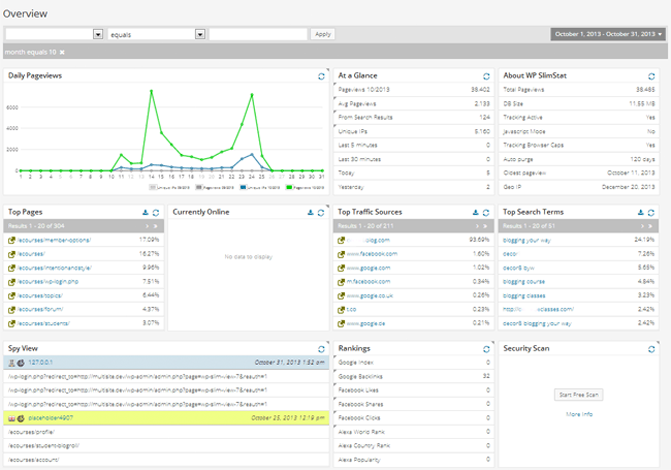Refresh the Daily Pageviews chart
Viewport: 671px width, 470px height.
coord(321,76)
